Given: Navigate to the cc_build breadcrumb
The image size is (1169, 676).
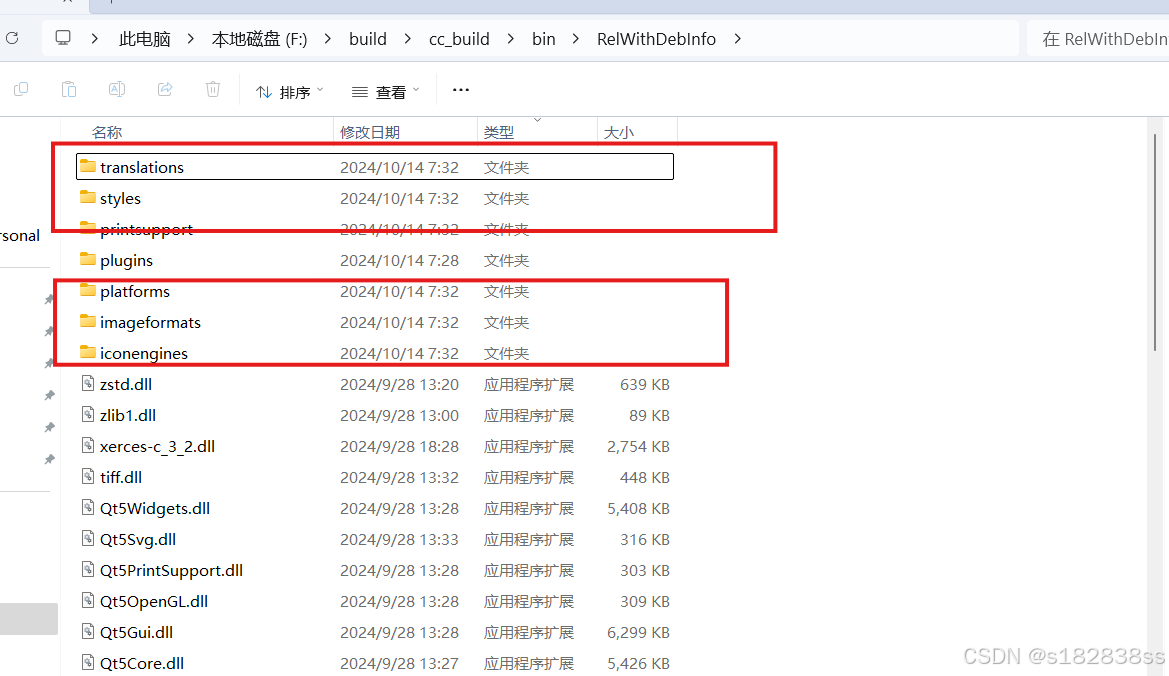Looking at the screenshot, I should (x=459, y=38).
